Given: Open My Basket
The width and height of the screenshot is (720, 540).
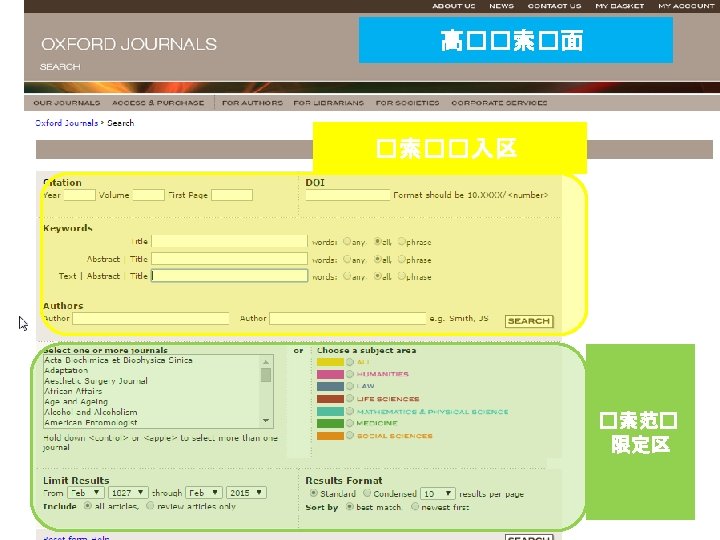Looking at the screenshot, I should [619, 6].
